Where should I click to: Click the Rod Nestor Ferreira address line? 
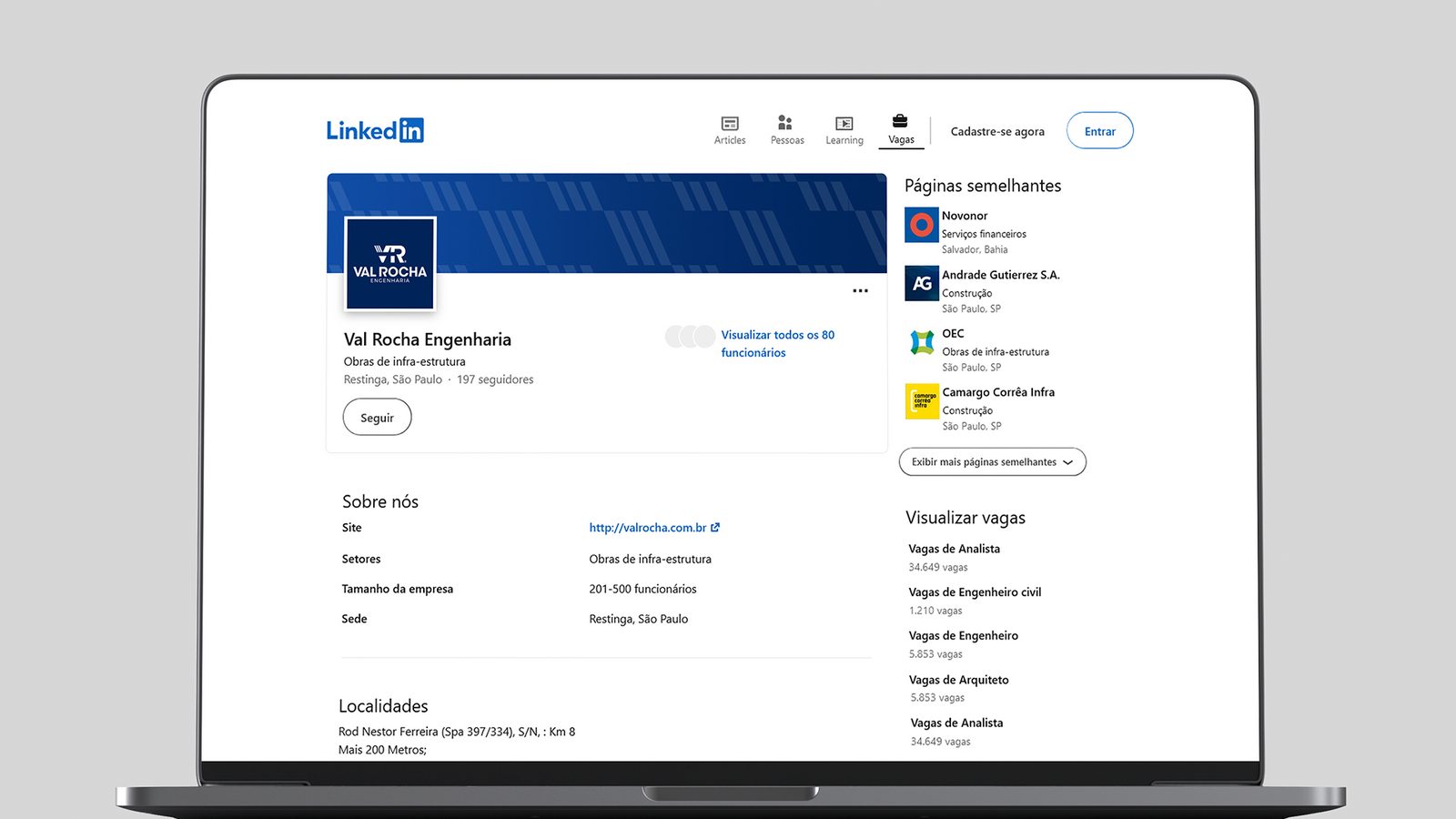457,732
